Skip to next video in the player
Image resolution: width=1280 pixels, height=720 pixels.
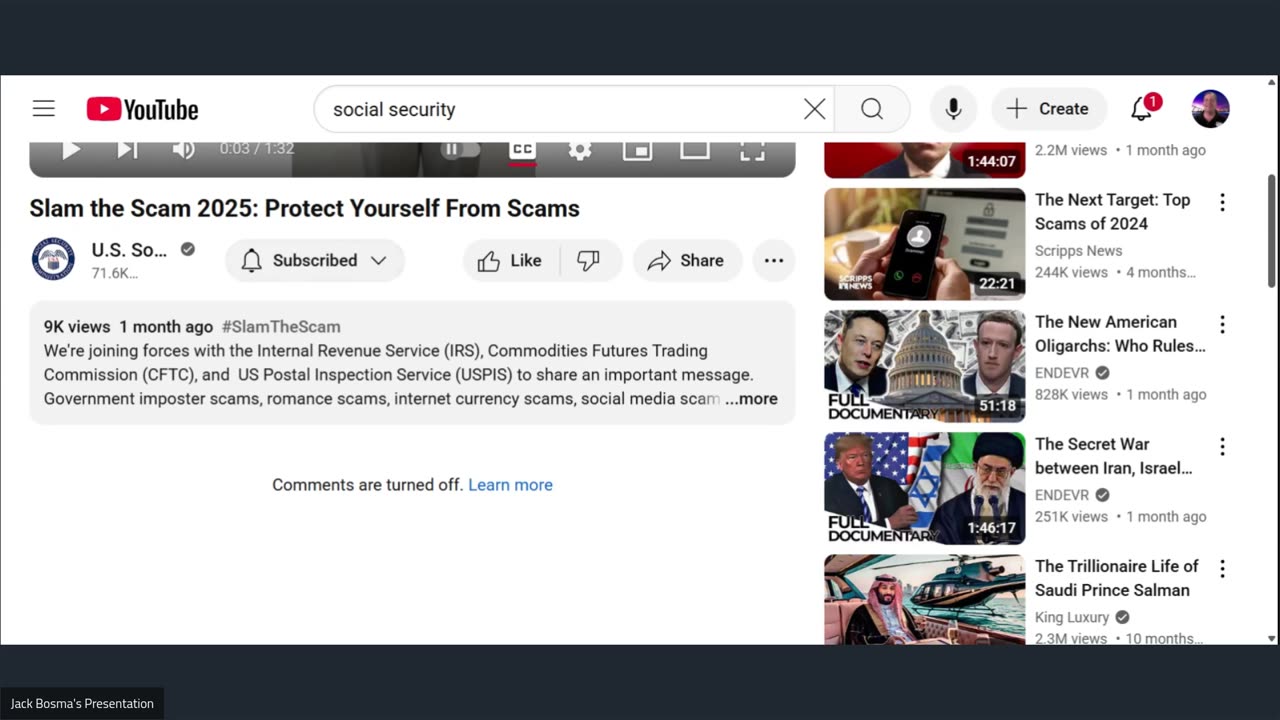point(127,150)
